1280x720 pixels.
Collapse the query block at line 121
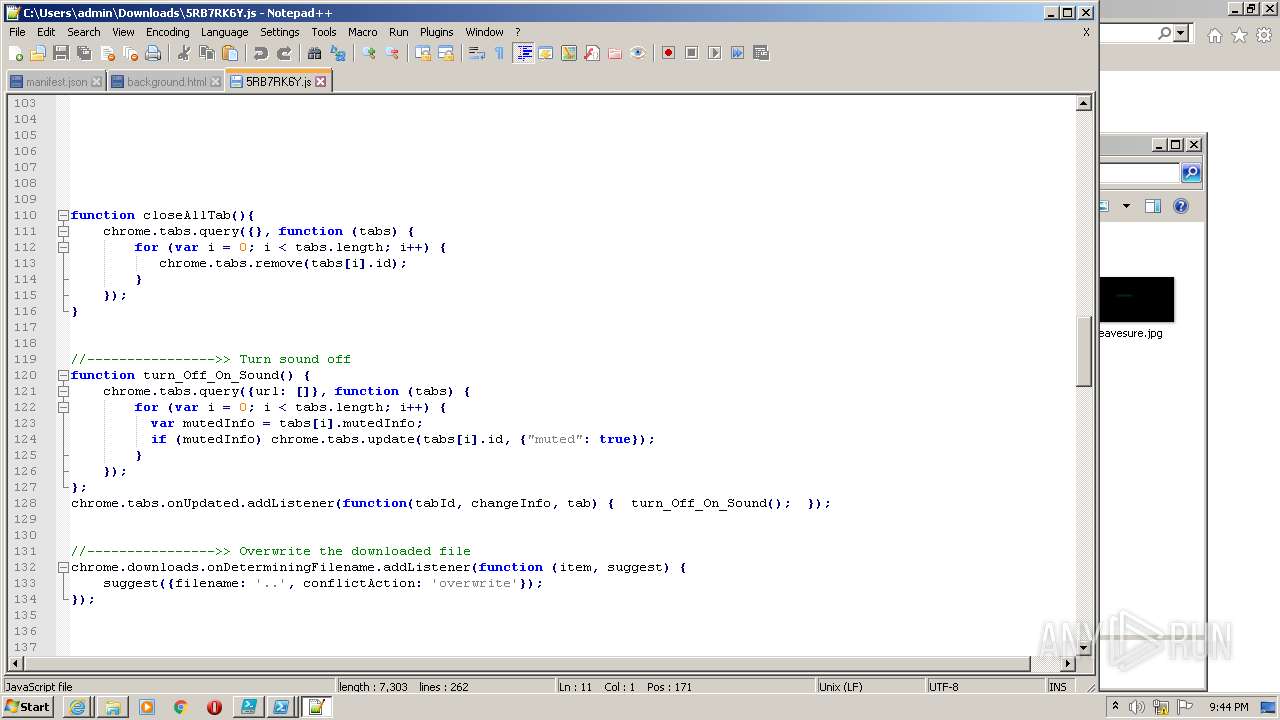(63, 391)
